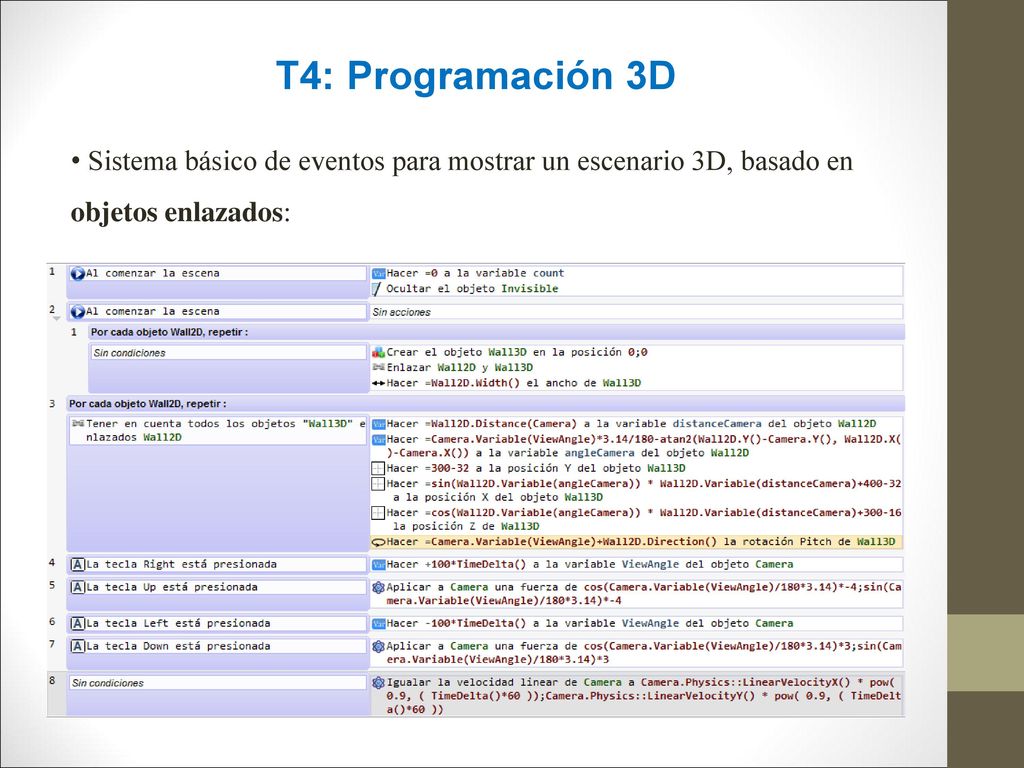Click width arrows icon beside 'Hacer =Wall2D.Width()'
Viewport: 1024px width, 768px height.
click(x=378, y=383)
